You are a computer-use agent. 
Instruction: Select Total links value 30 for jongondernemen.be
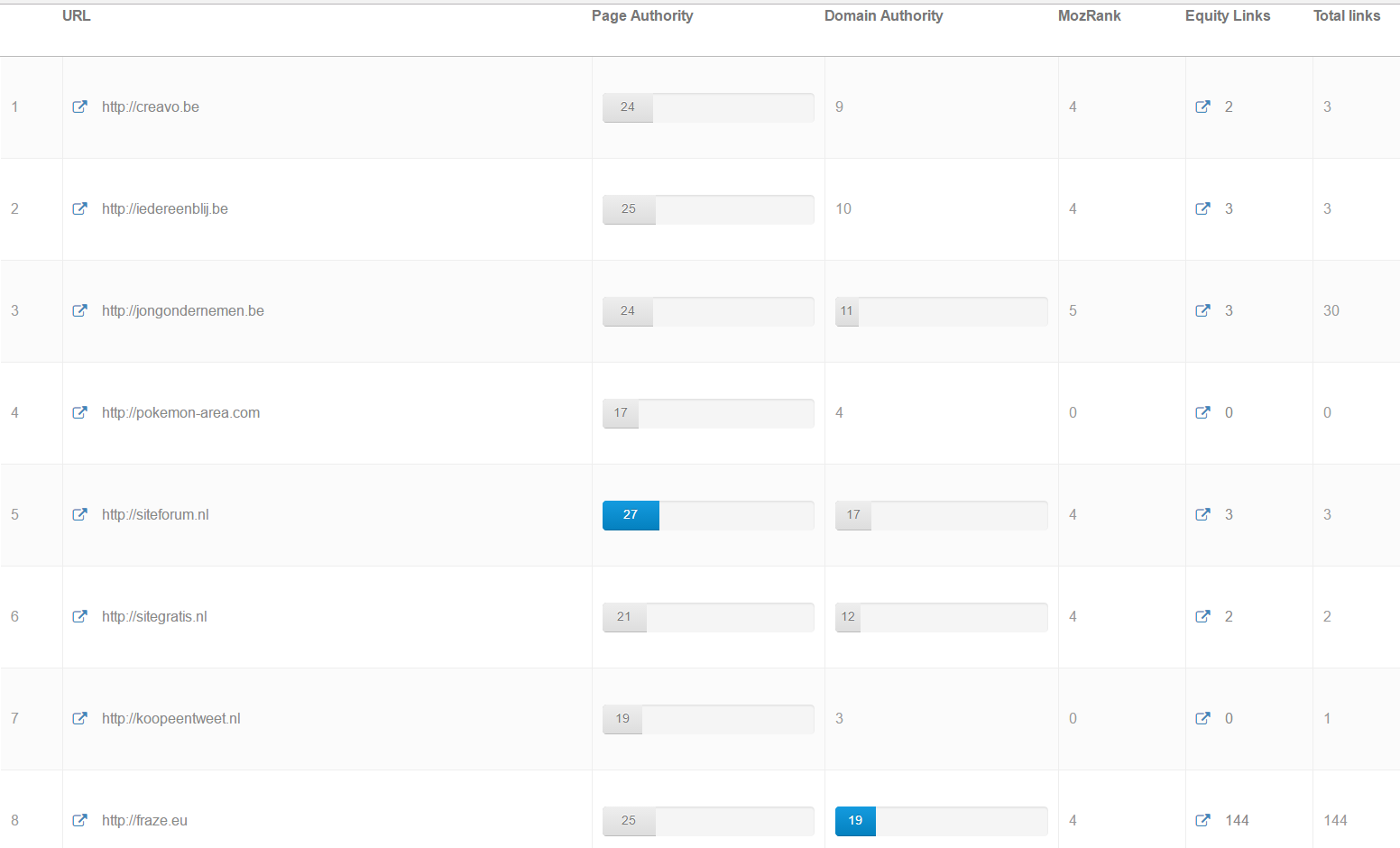coord(1331,310)
